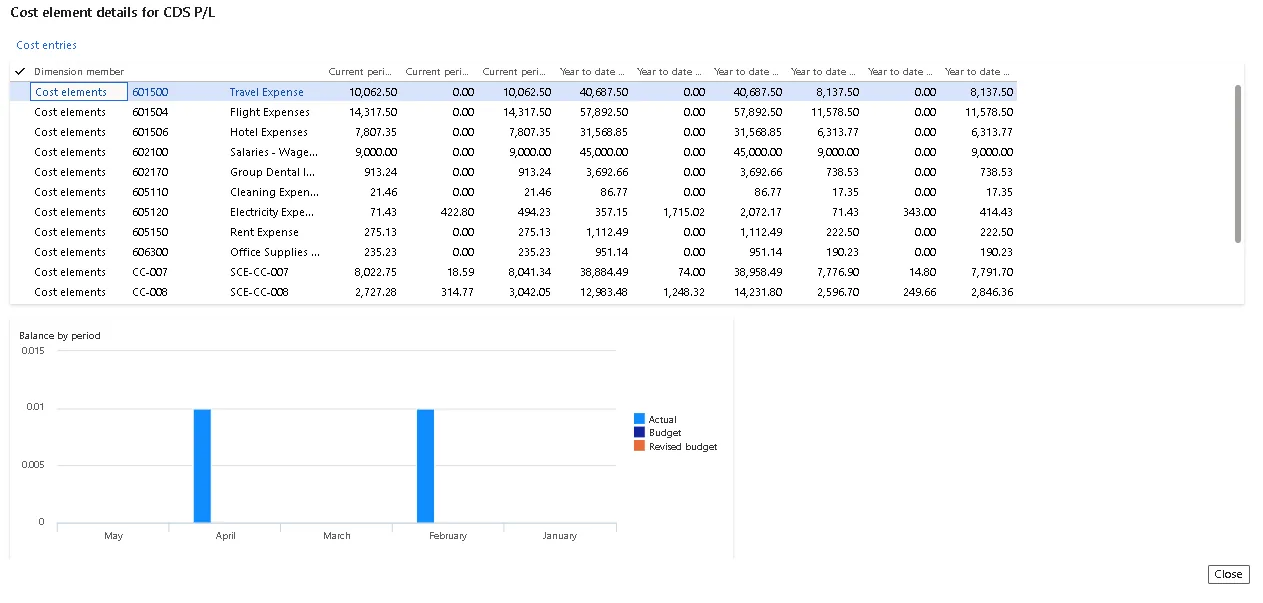The image size is (1263, 603).
Task: Click the 18.59 value in CC-007 row
Action: coord(460,272)
